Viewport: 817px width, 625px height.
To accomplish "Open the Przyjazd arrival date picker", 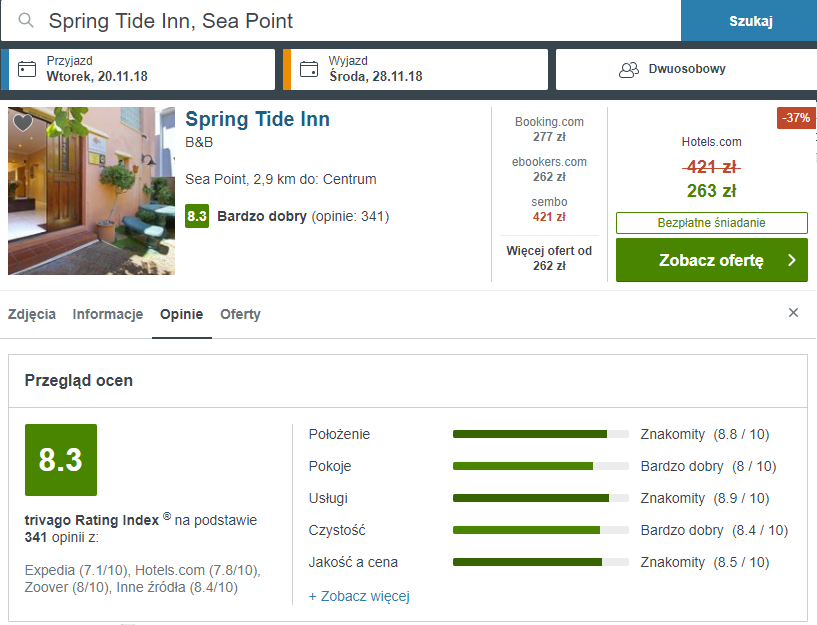I will [141, 69].
